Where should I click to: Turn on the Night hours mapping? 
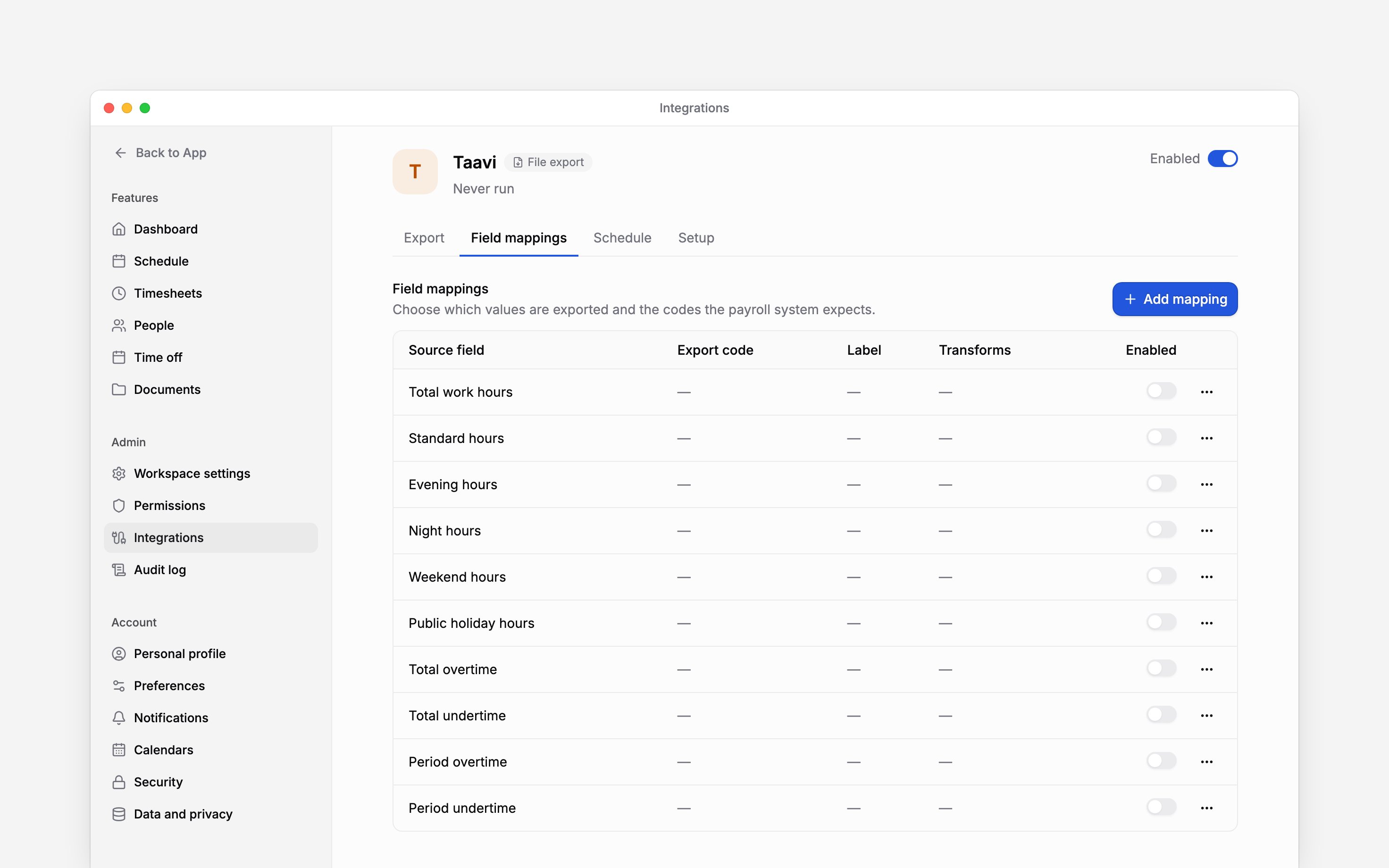[1162, 530]
